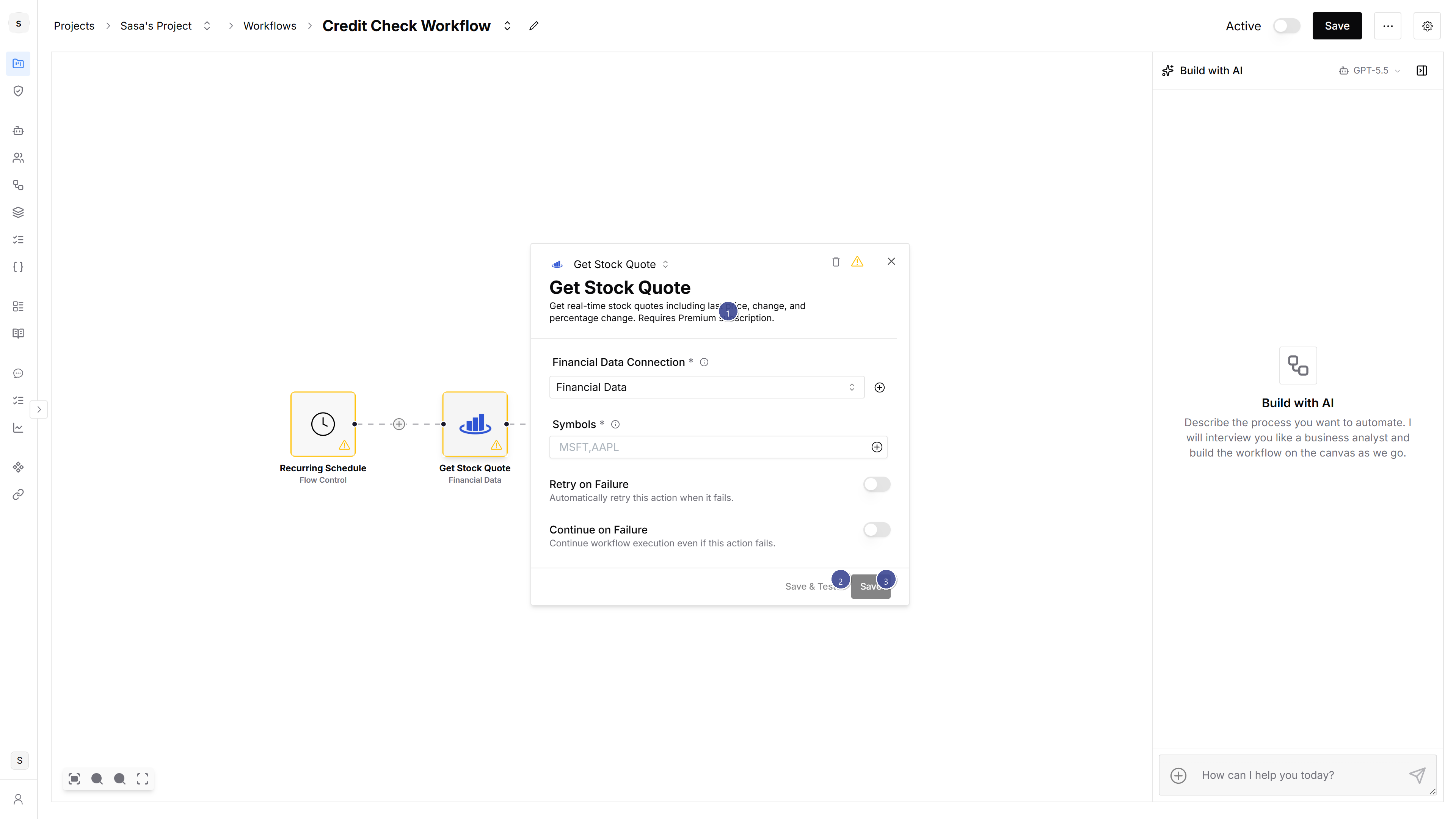
Task: Click the warning triangle in step panel header
Action: (x=857, y=262)
